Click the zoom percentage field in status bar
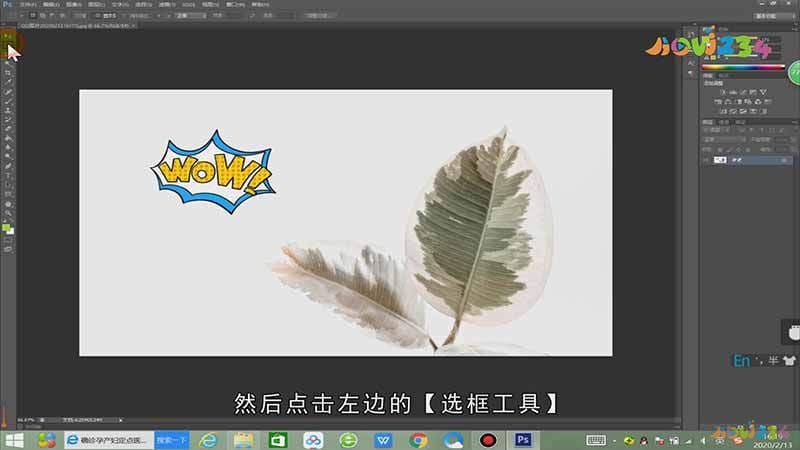Viewport: 800px width, 450px height. (26, 420)
